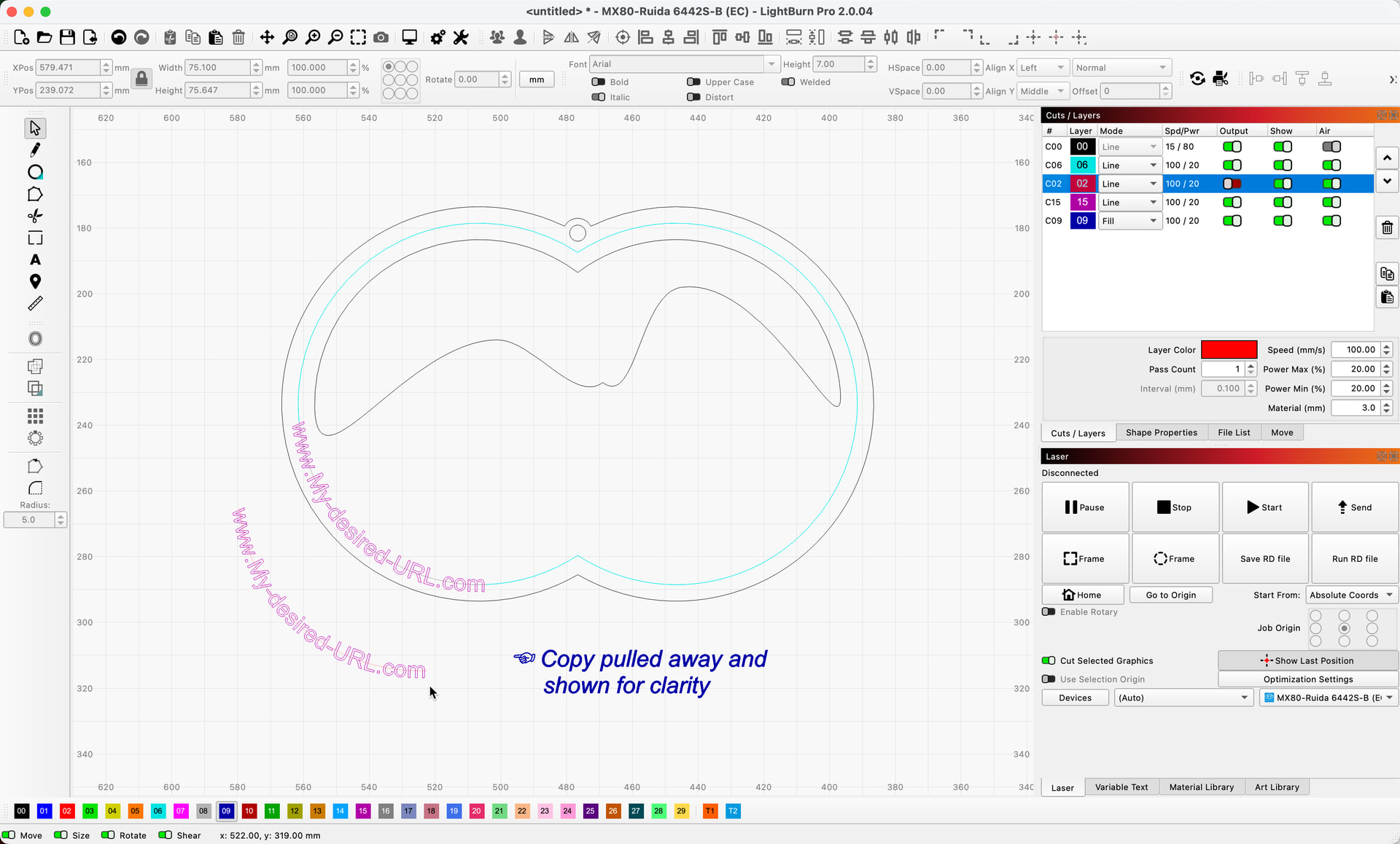
Task: Select the Grid Array tool
Action: point(35,416)
